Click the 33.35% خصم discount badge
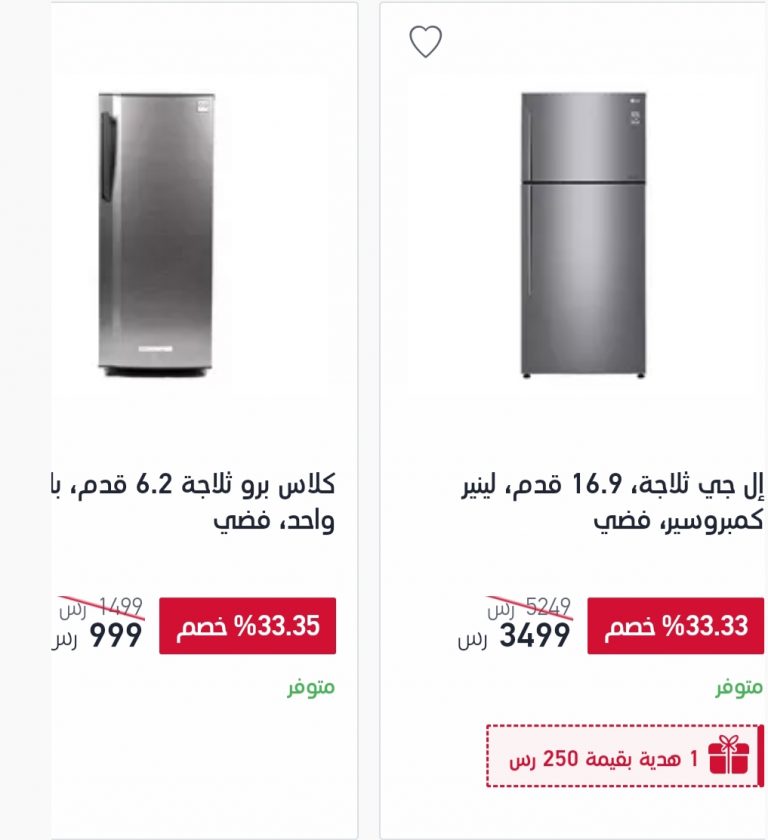Viewport: 768px width, 840px height. point(247,626)
